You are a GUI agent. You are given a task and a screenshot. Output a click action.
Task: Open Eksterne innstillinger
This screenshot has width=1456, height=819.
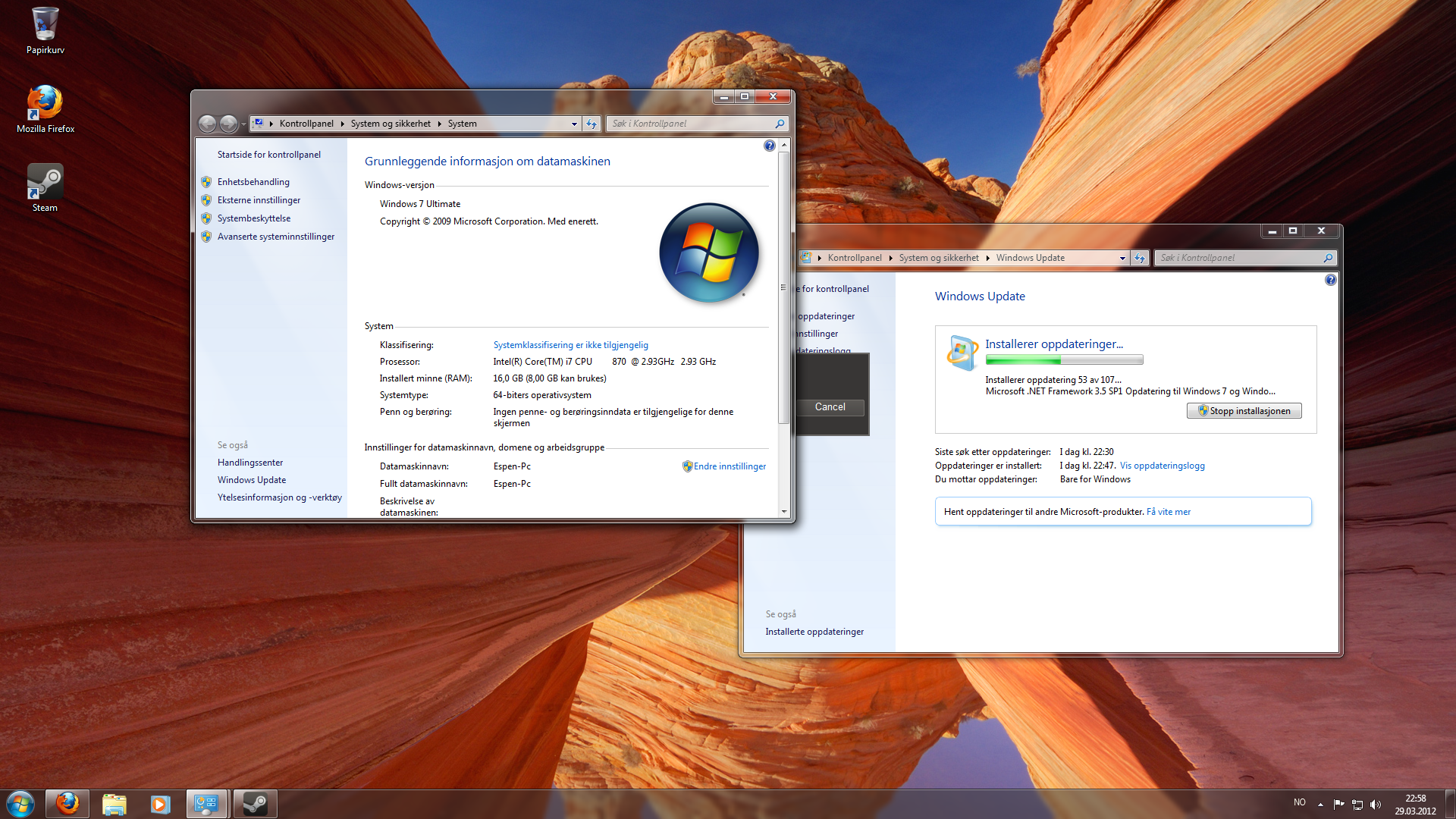coord(259,200)
